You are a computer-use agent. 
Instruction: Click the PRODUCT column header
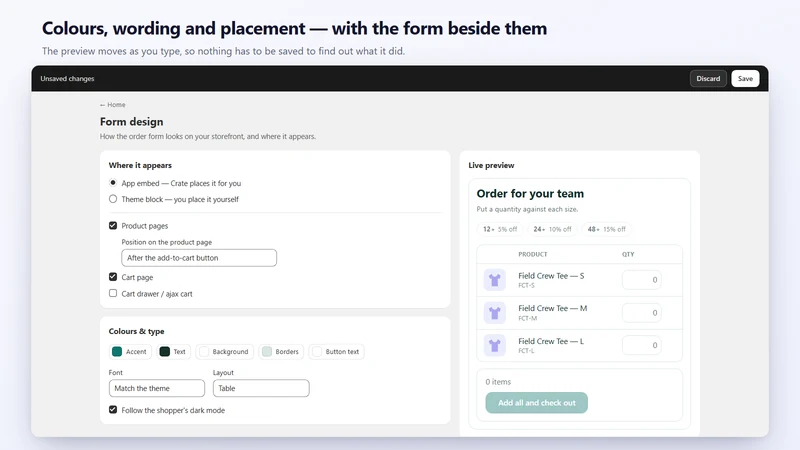click(533, 254)
